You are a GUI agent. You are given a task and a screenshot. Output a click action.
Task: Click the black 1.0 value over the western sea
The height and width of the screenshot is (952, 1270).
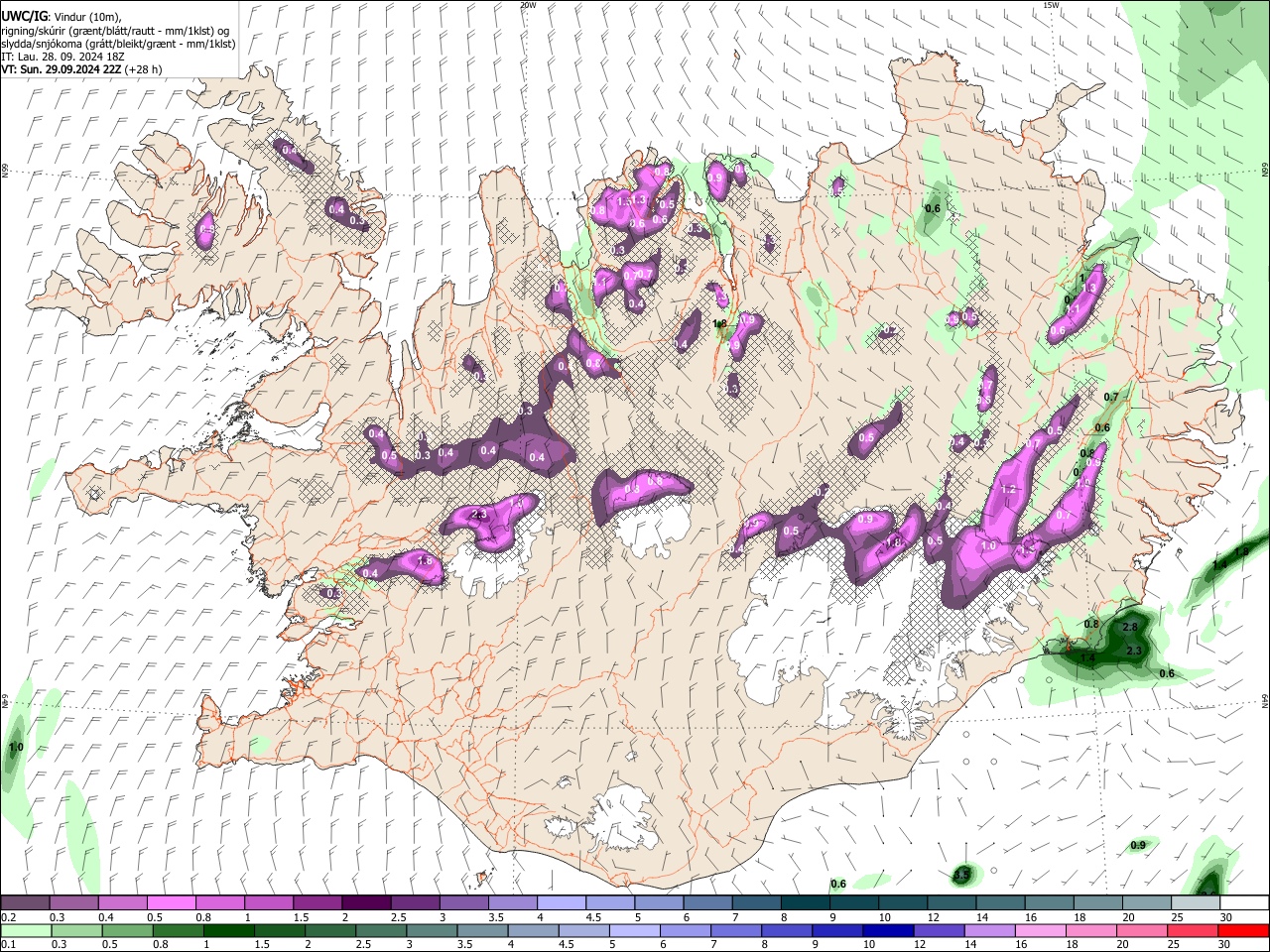16,747
